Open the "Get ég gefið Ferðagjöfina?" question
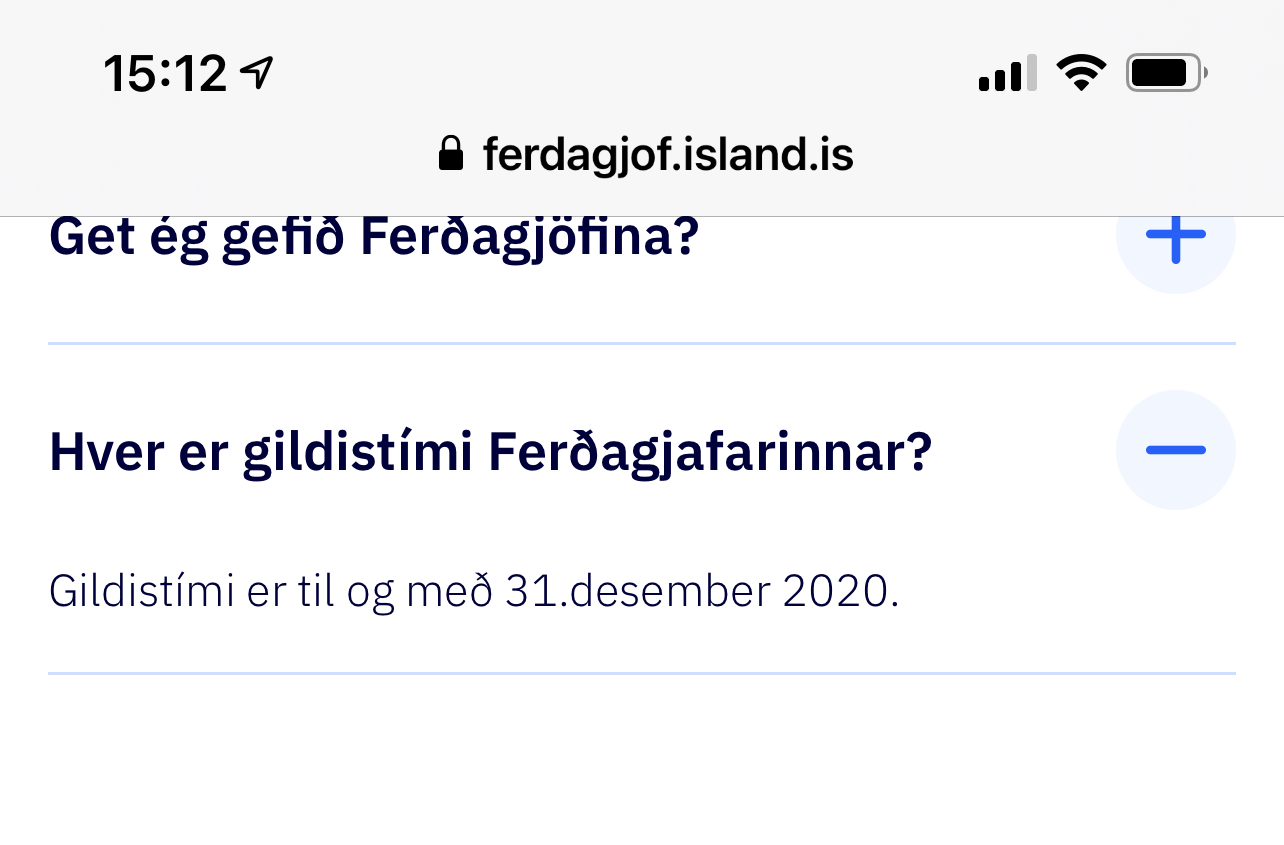The width and height of the screenshot is (1284, 845). [x=372, y=237]
